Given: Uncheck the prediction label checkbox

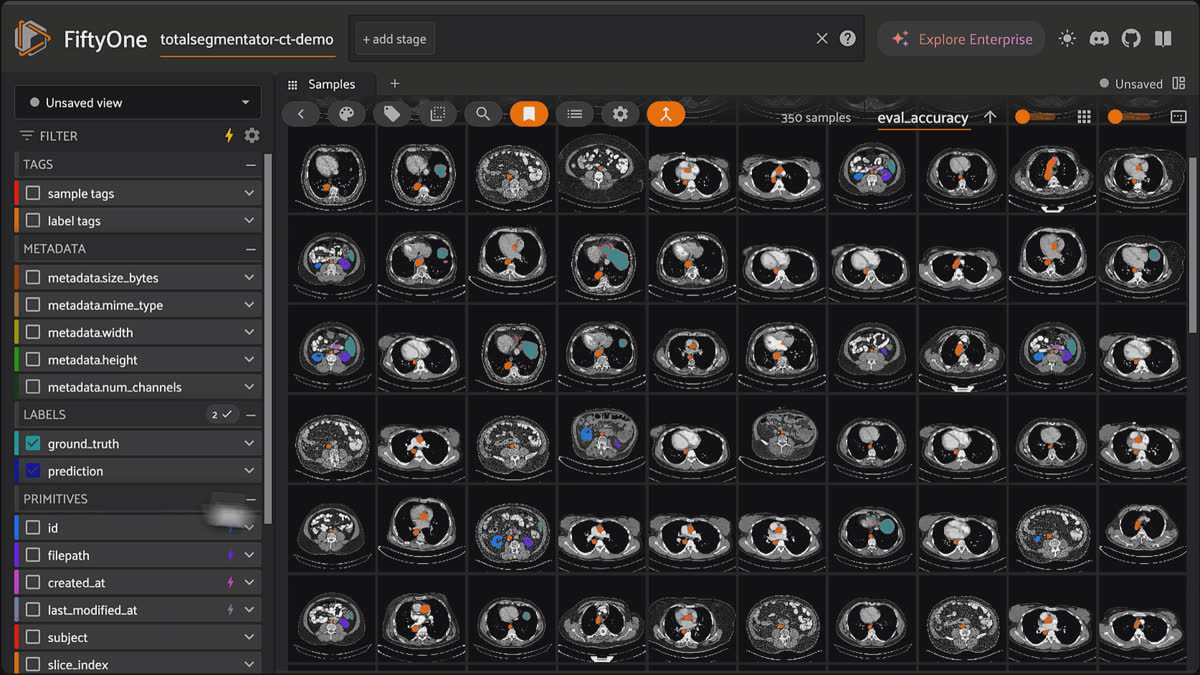Looking at the screenshot, I should [x=33, y=471].
